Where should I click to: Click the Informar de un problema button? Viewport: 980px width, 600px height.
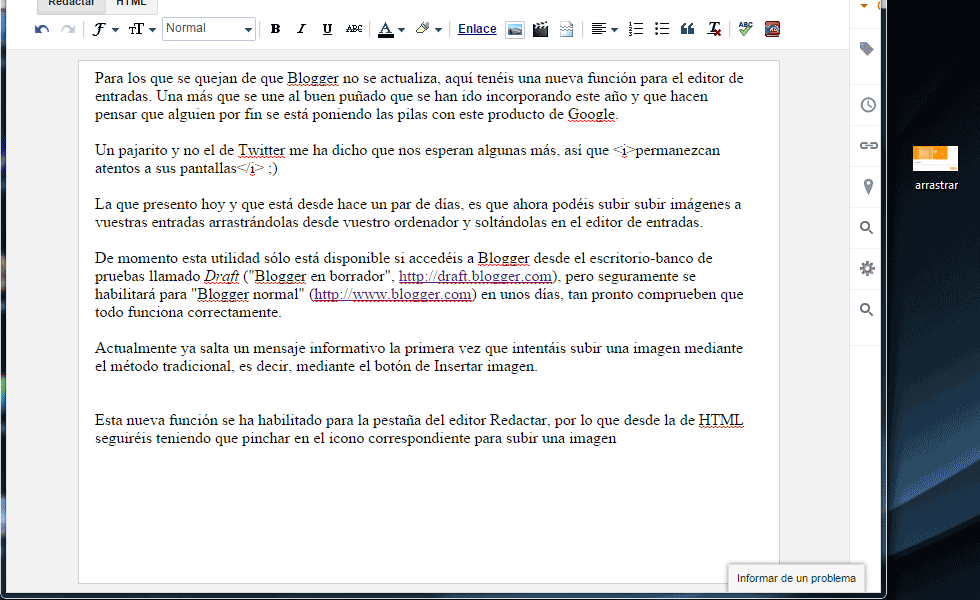coord(796,578)
